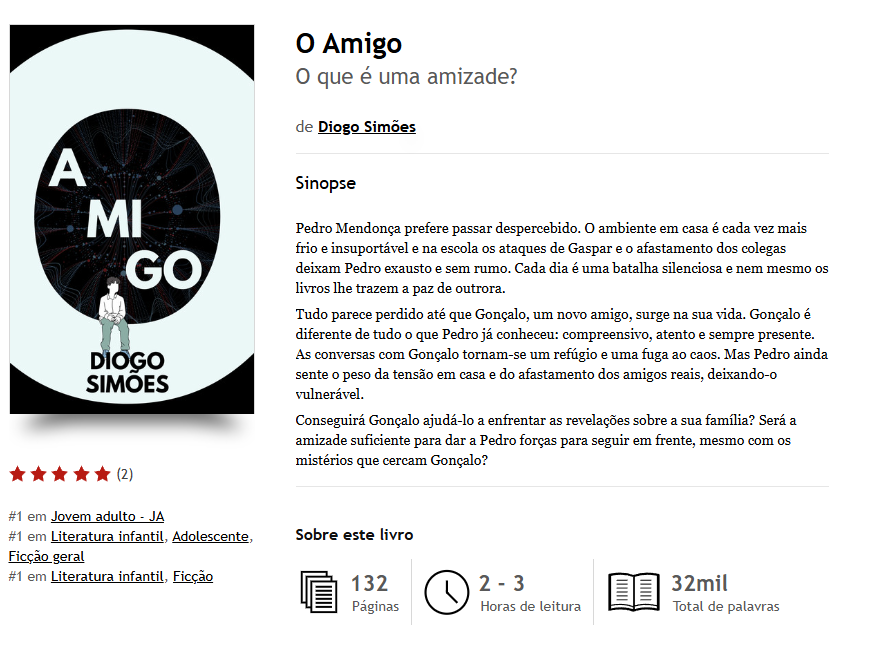Click the first red rating star
Viewport: 875px width, 654px height.
tap(18, 474)
